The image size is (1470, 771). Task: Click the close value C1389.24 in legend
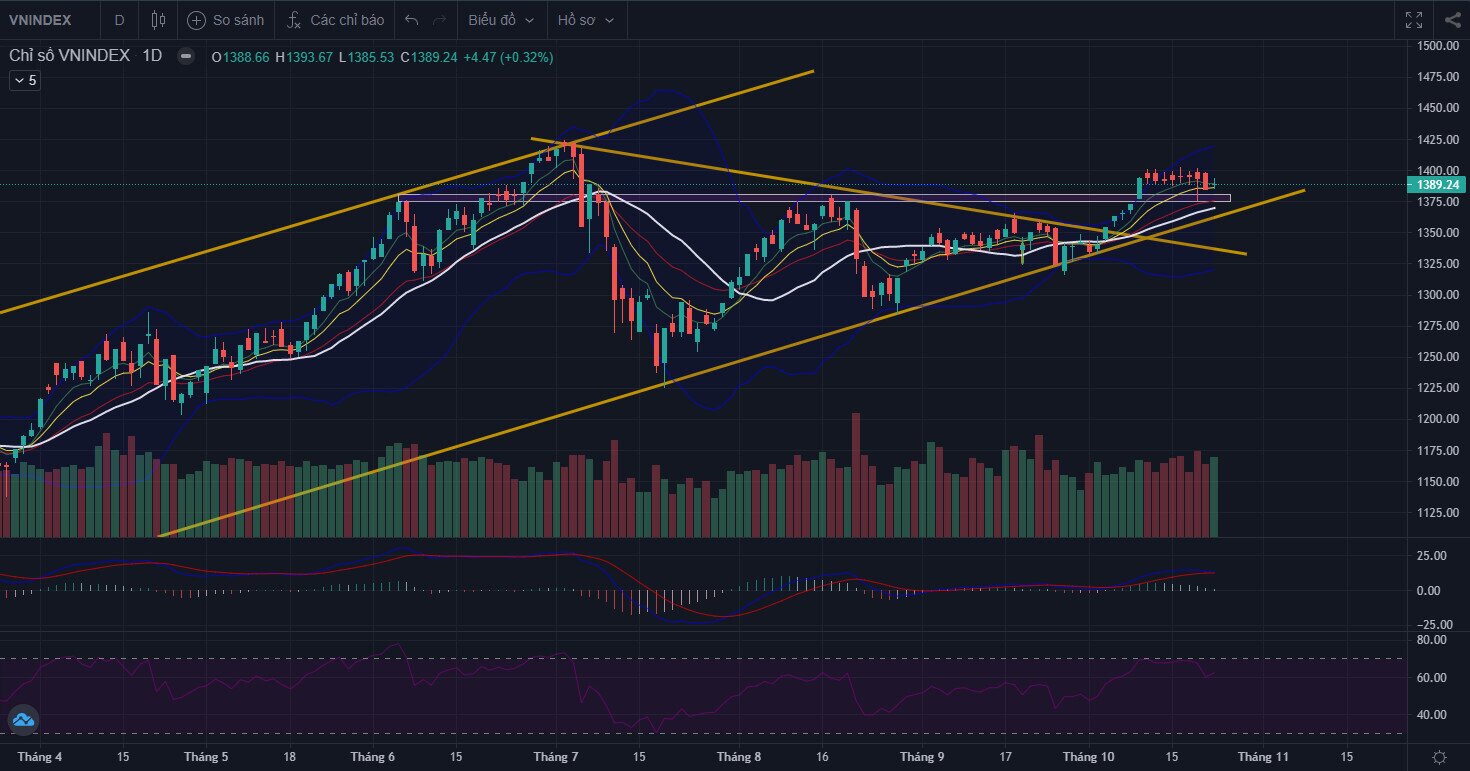pyautogui.click(x=429, y=57)
